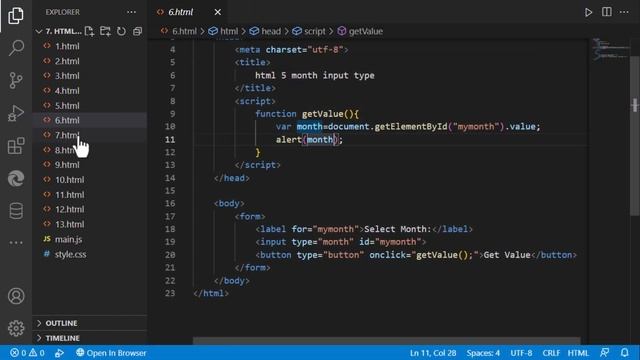Open style.css in the file tree
The width and height of the screenshot is (640, 360).
pyautogui.click(x=90, y=254)
